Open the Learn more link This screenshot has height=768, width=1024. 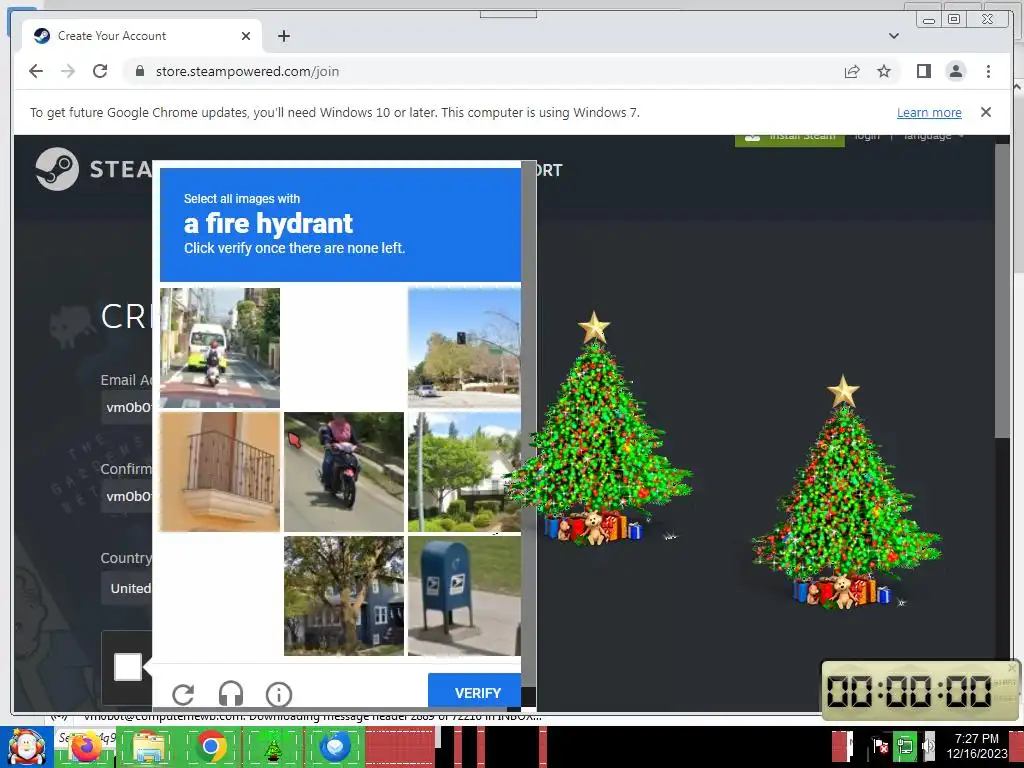click(x=929, y=112)
